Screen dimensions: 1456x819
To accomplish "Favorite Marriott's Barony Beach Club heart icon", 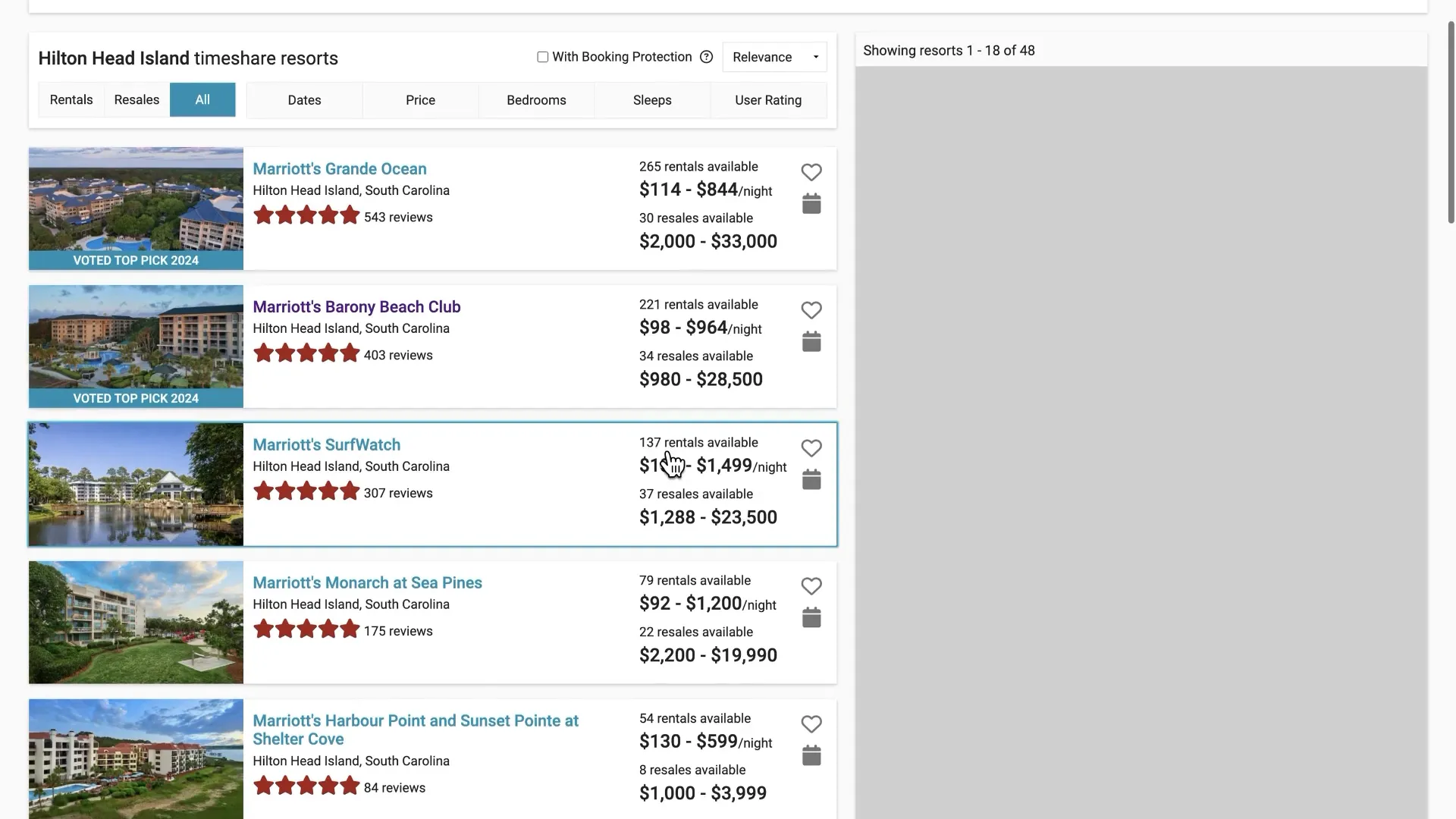I will pos(811,310).
